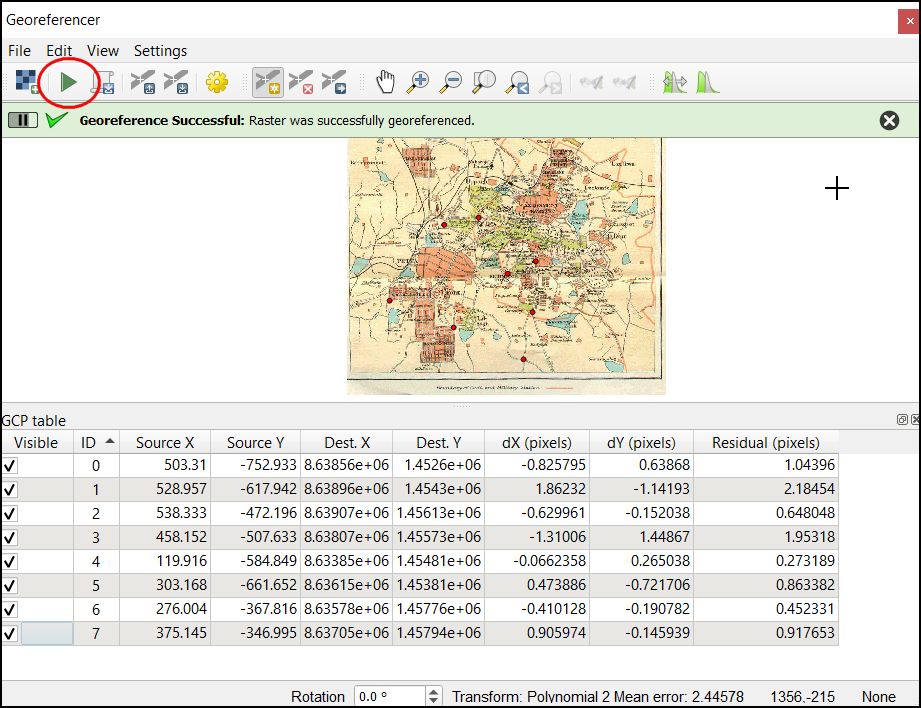Click the Save GCP Points As icon
921x708 pixels.
tap(176, 82)
